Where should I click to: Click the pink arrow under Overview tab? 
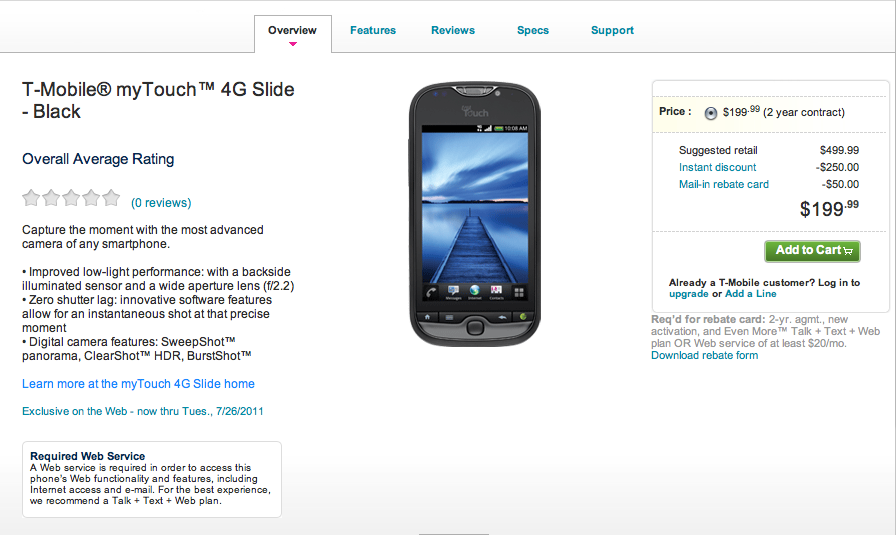(x=293, y=44)
